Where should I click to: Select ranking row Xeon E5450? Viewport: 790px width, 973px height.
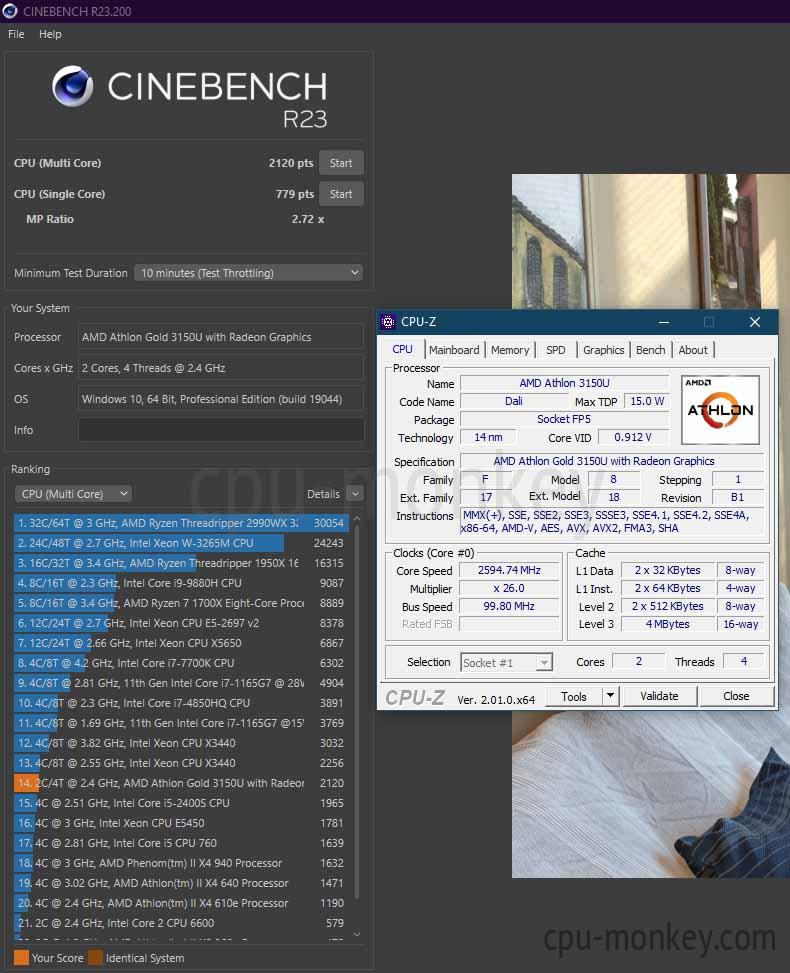[181, 823]
